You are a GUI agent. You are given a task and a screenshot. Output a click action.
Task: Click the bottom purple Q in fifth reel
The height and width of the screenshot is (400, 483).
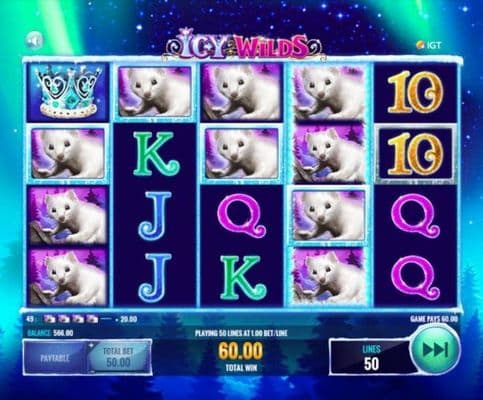point(415,278)
